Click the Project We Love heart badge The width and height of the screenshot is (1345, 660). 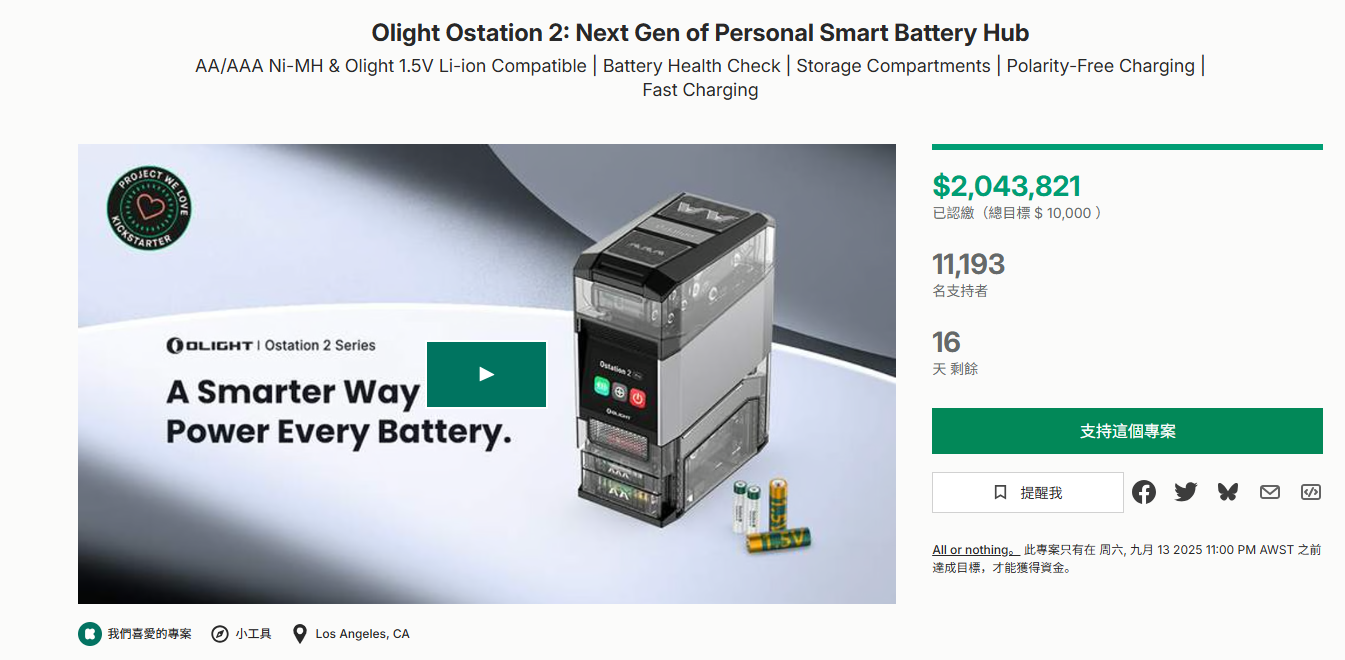click(148, 208)
